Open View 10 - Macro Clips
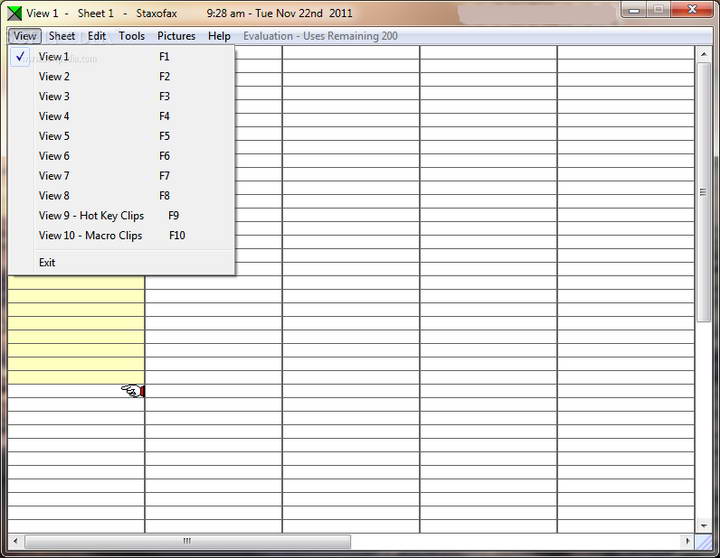The height and width of the screenshot is (558, 720). click(x=122, y=235)
